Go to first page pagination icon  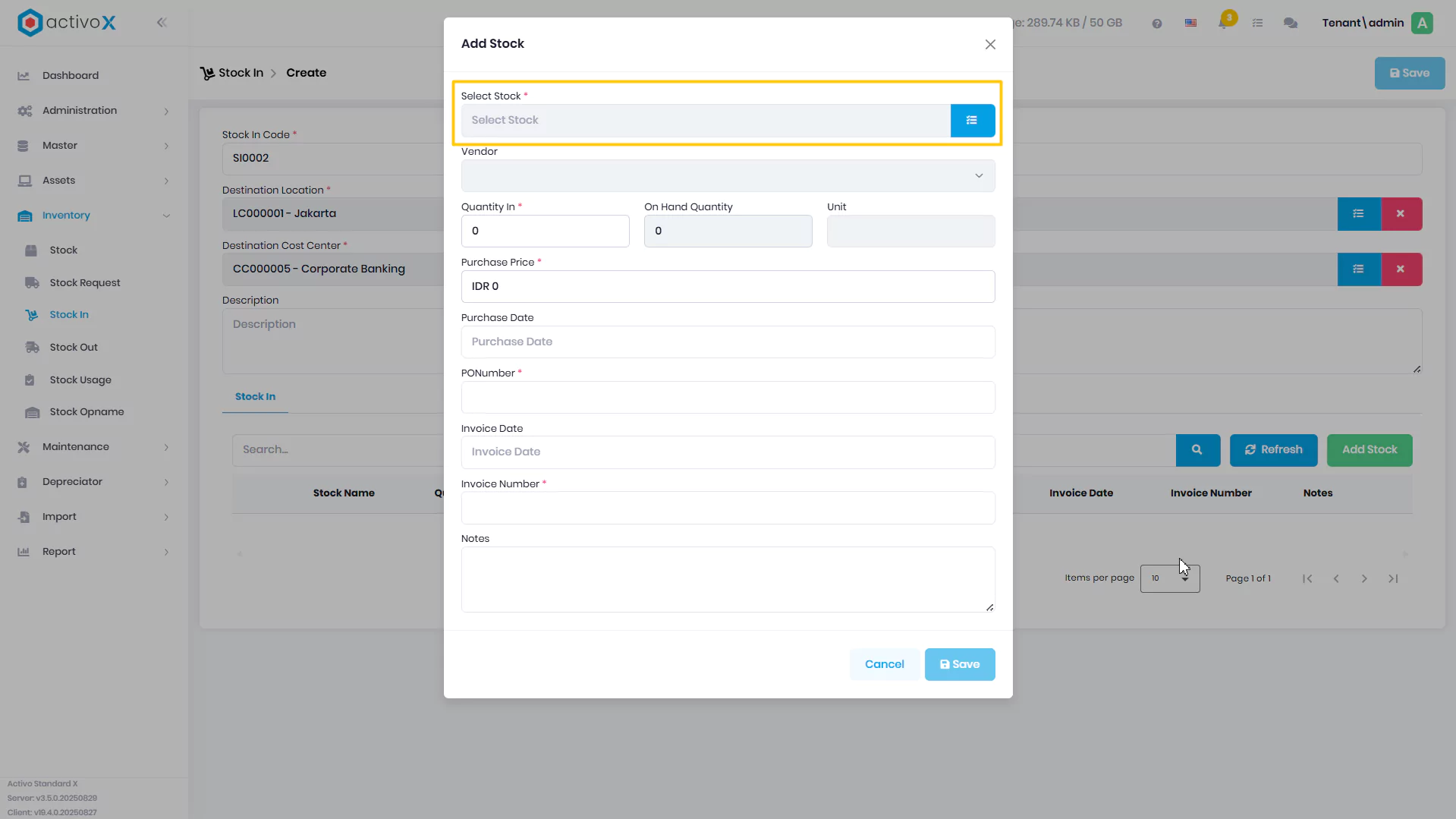(1307, 579)
